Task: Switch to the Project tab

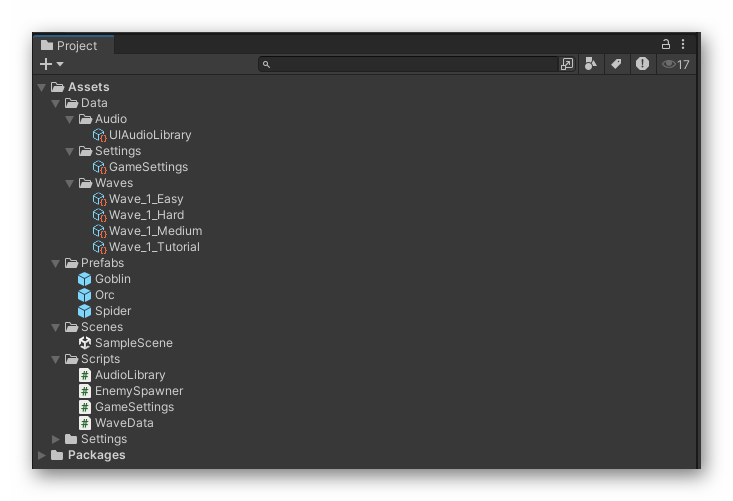Action: 70,46
